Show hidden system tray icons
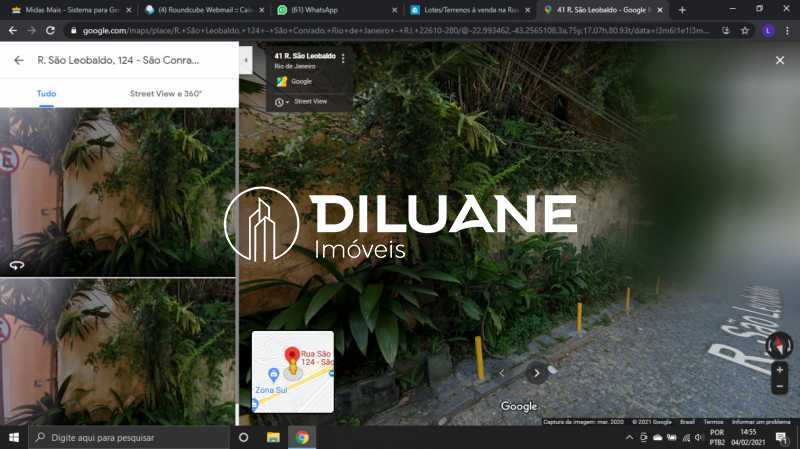 click(x=629, y=437)
